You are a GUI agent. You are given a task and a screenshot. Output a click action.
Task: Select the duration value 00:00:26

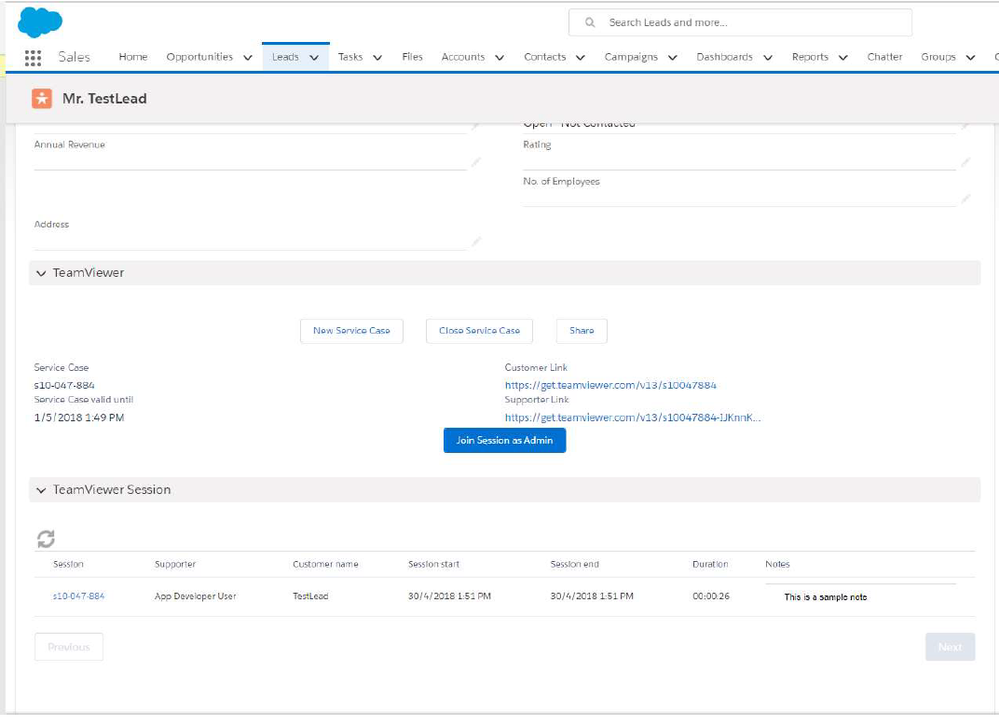click(x=711, y=596)
